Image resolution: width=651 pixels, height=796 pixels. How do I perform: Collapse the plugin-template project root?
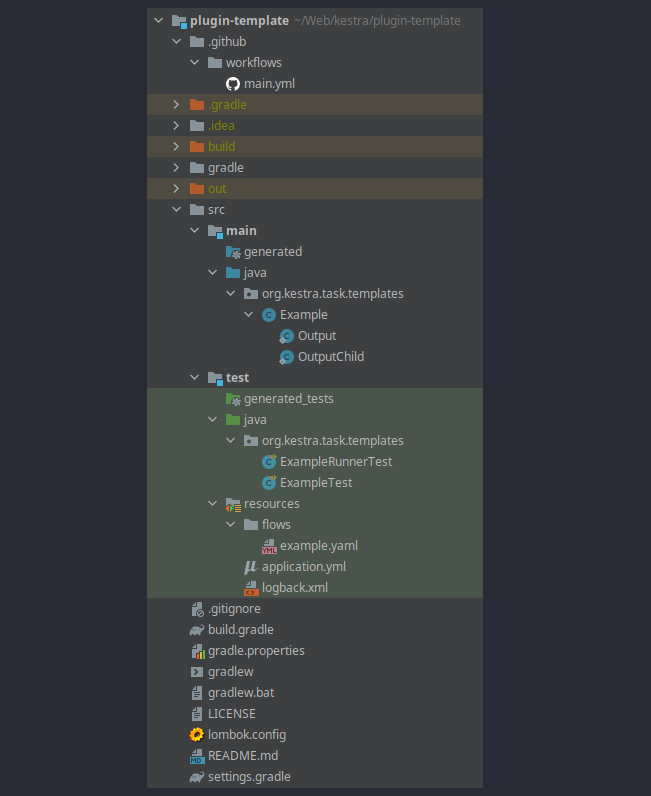(x=159, y=21)
